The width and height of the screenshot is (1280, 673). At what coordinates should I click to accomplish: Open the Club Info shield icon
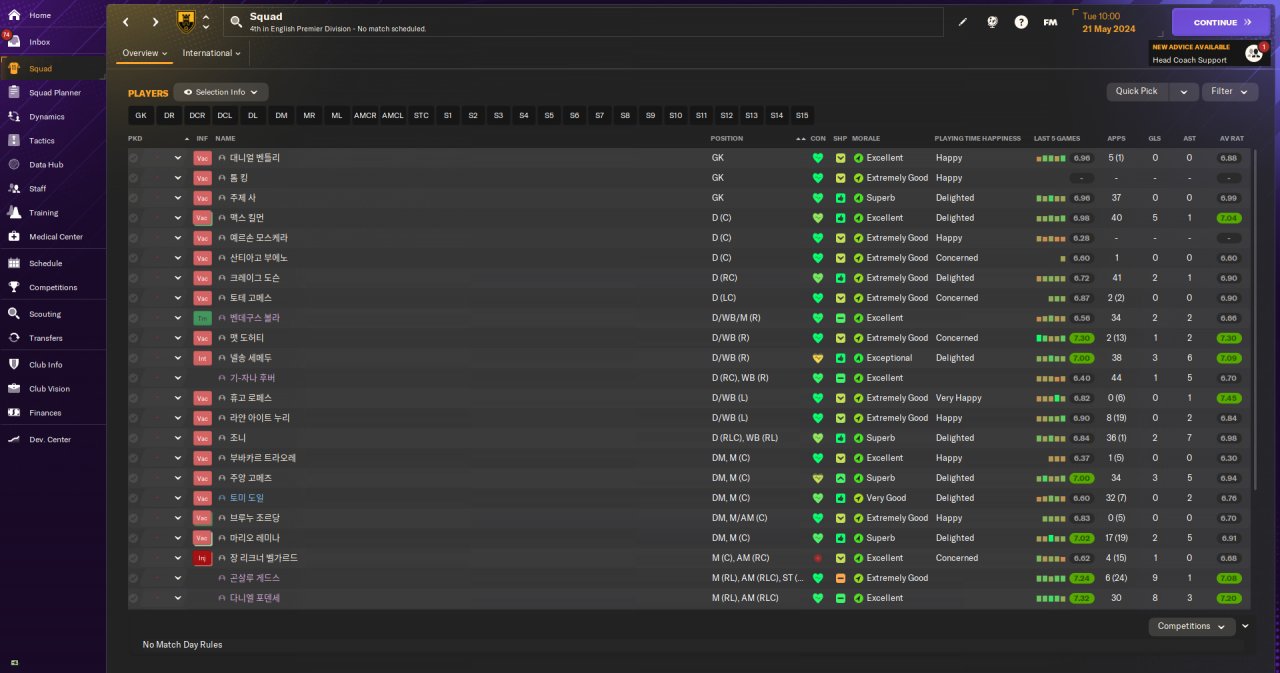click(14, 364)
